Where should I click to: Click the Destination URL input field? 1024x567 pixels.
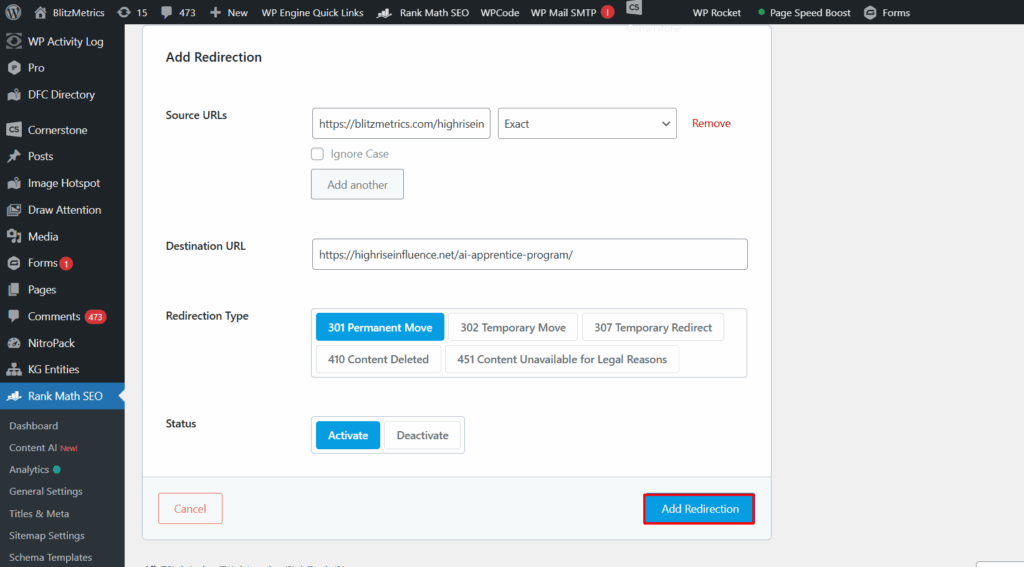pyautogui.click(x=529, y=254)
